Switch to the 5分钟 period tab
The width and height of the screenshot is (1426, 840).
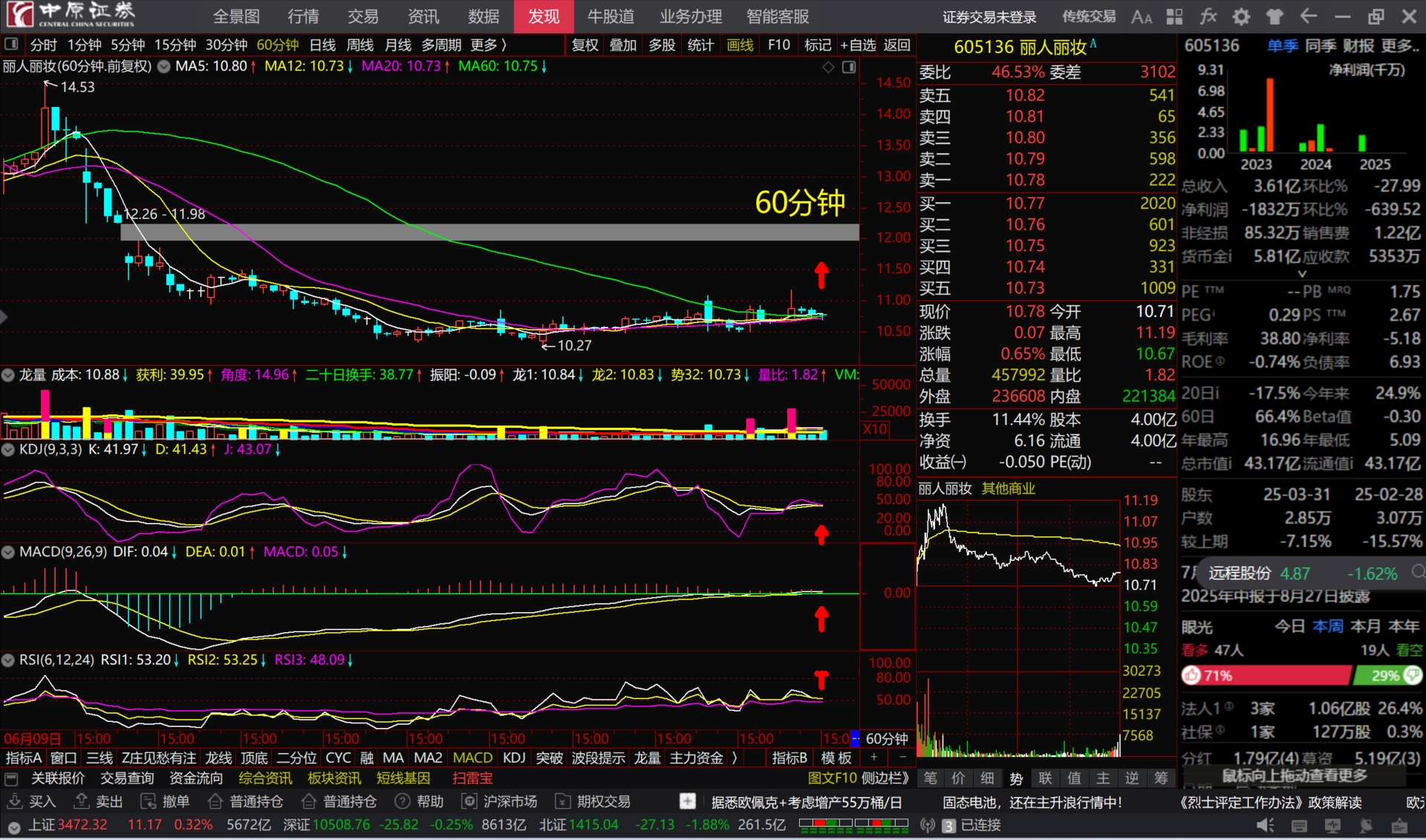(x=128, y=45)
